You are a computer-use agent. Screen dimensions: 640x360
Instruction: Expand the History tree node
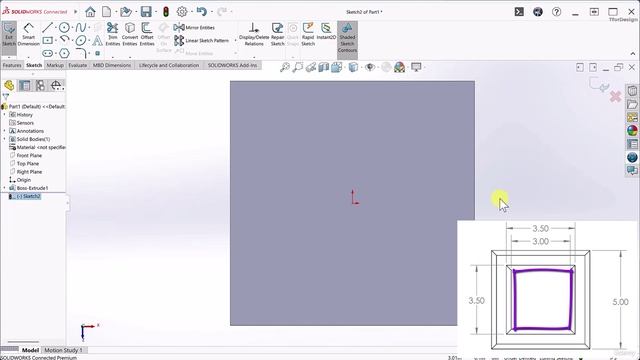(x=4, y=115)
